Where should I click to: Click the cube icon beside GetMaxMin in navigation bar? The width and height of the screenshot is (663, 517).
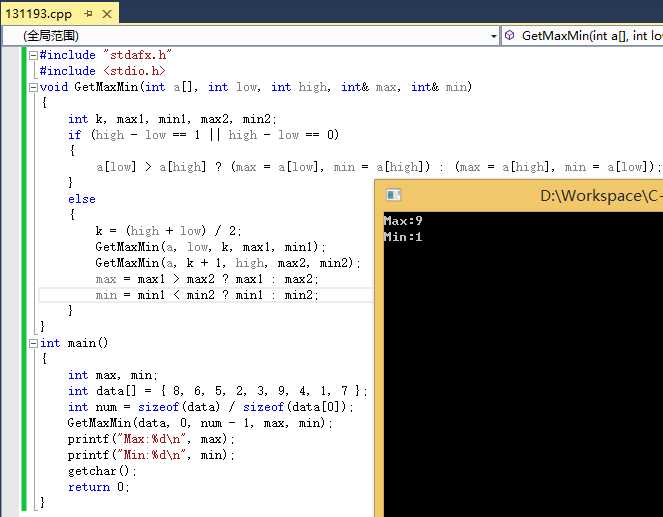pos(510,36)
